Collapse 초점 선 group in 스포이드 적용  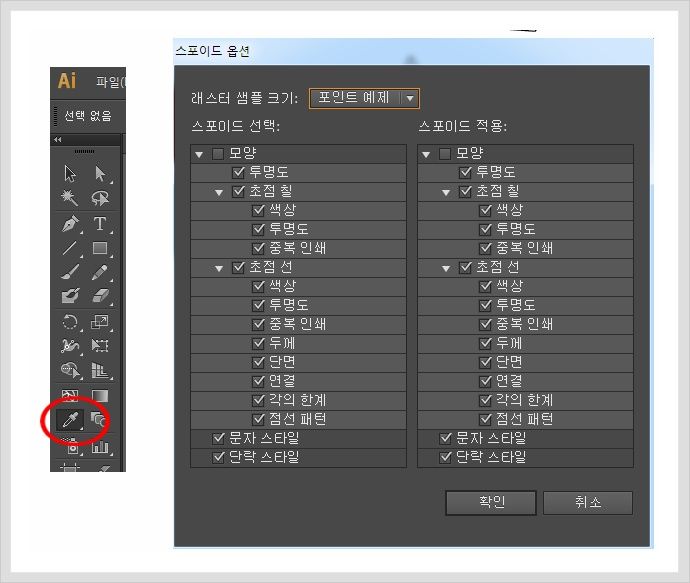click(446, 268)
